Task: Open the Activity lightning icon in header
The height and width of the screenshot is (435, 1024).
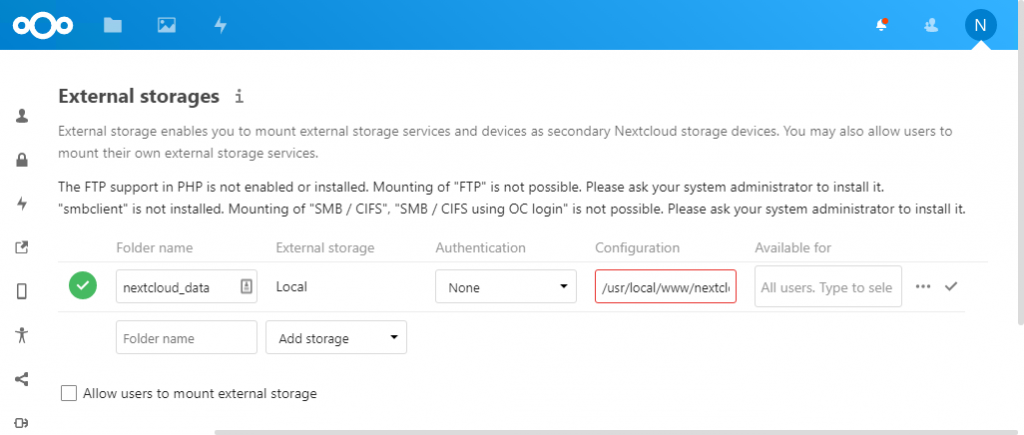Action: point(221,25)
